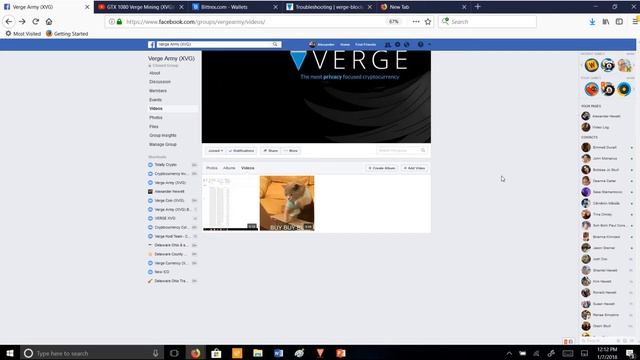Open the Getting Started bookmark
The height and width of the screenshot is (360, 640).
tap(67, 34)
